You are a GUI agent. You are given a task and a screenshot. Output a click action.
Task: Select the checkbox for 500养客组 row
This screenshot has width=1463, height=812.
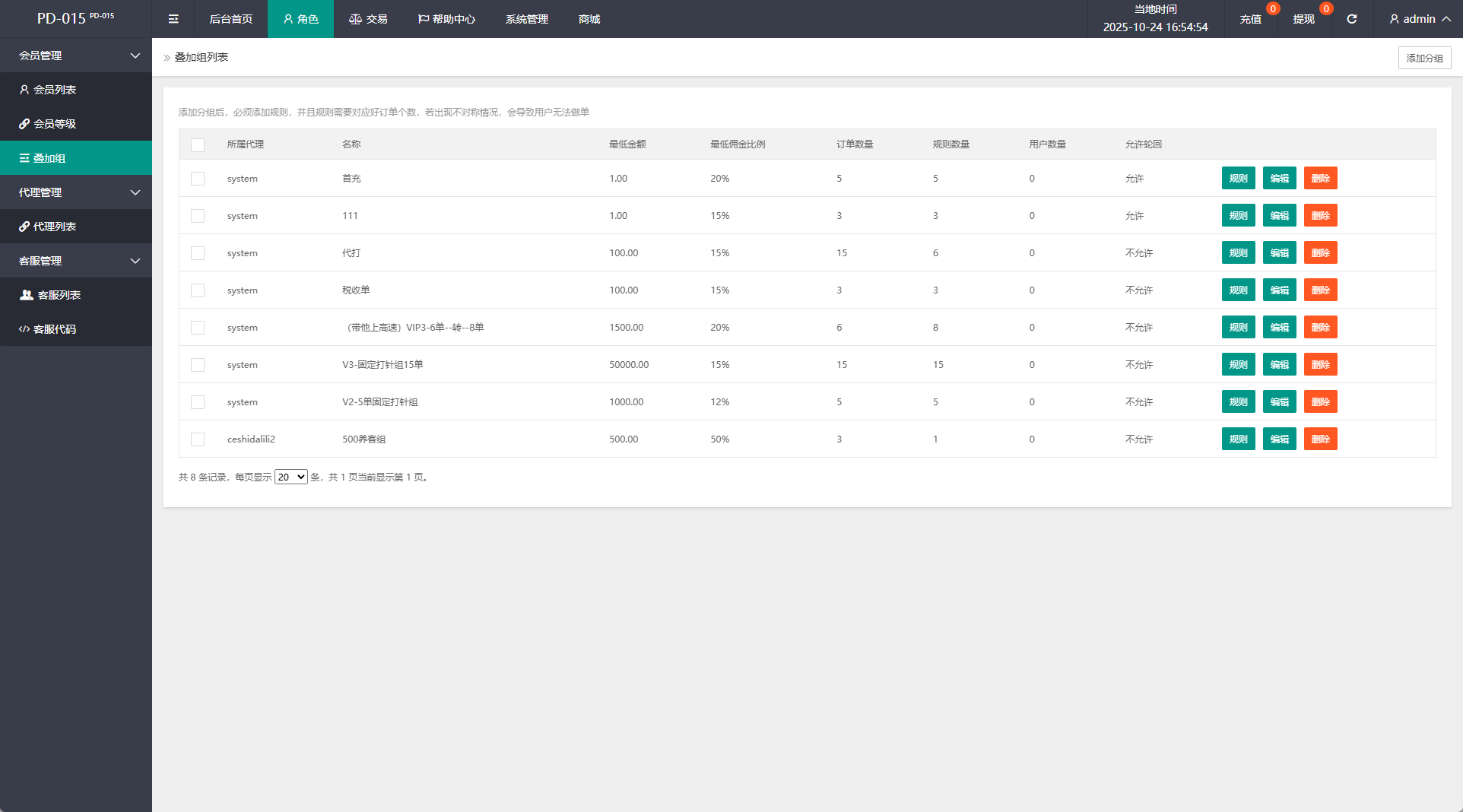click(198, 439)
